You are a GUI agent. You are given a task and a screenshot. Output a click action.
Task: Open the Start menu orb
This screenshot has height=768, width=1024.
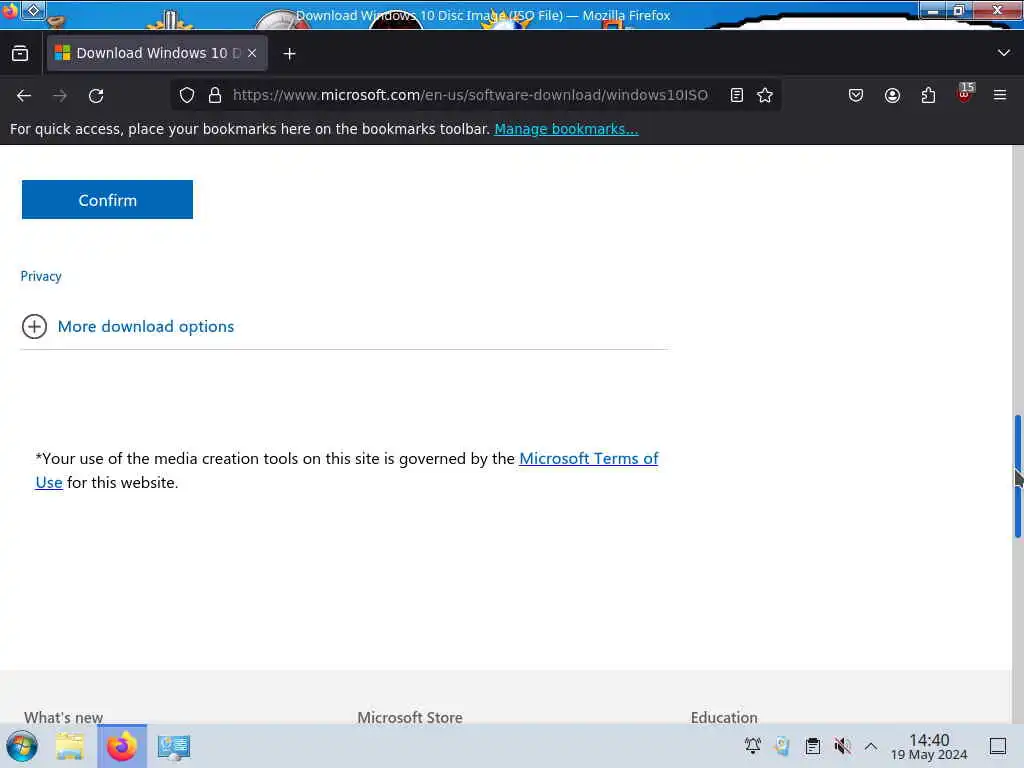coord(22,746)
